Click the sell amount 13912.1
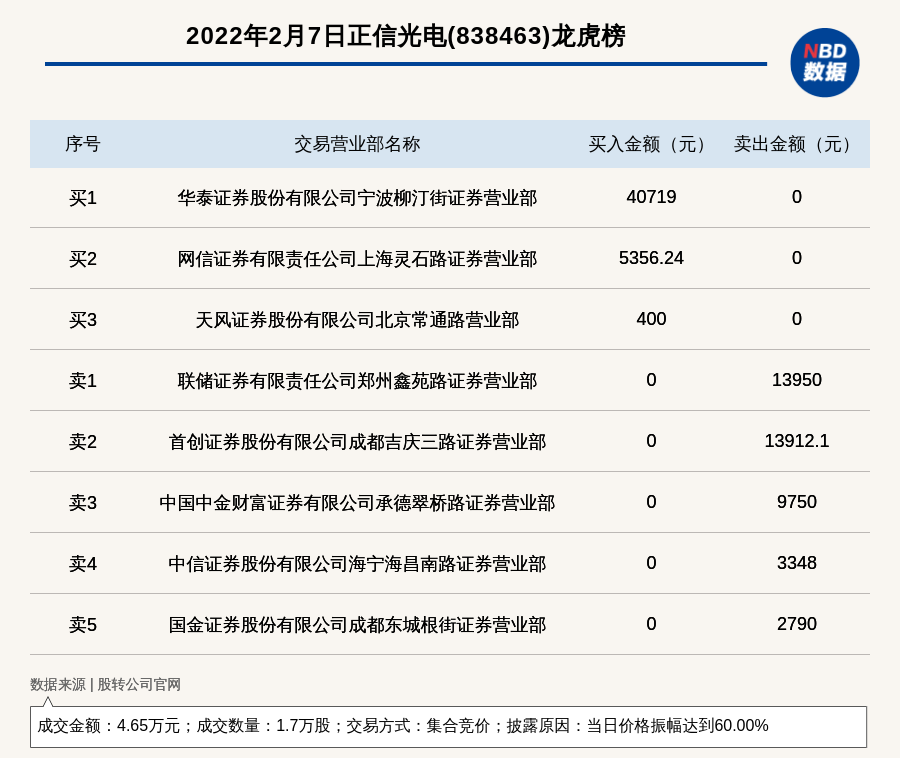 (796, 441)
